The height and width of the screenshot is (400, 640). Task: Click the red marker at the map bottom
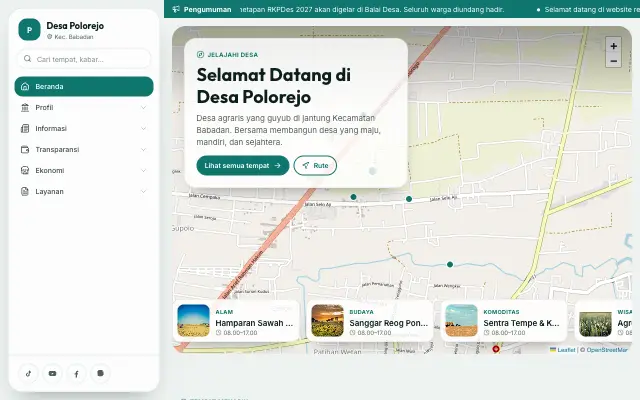tap(496, 349)
